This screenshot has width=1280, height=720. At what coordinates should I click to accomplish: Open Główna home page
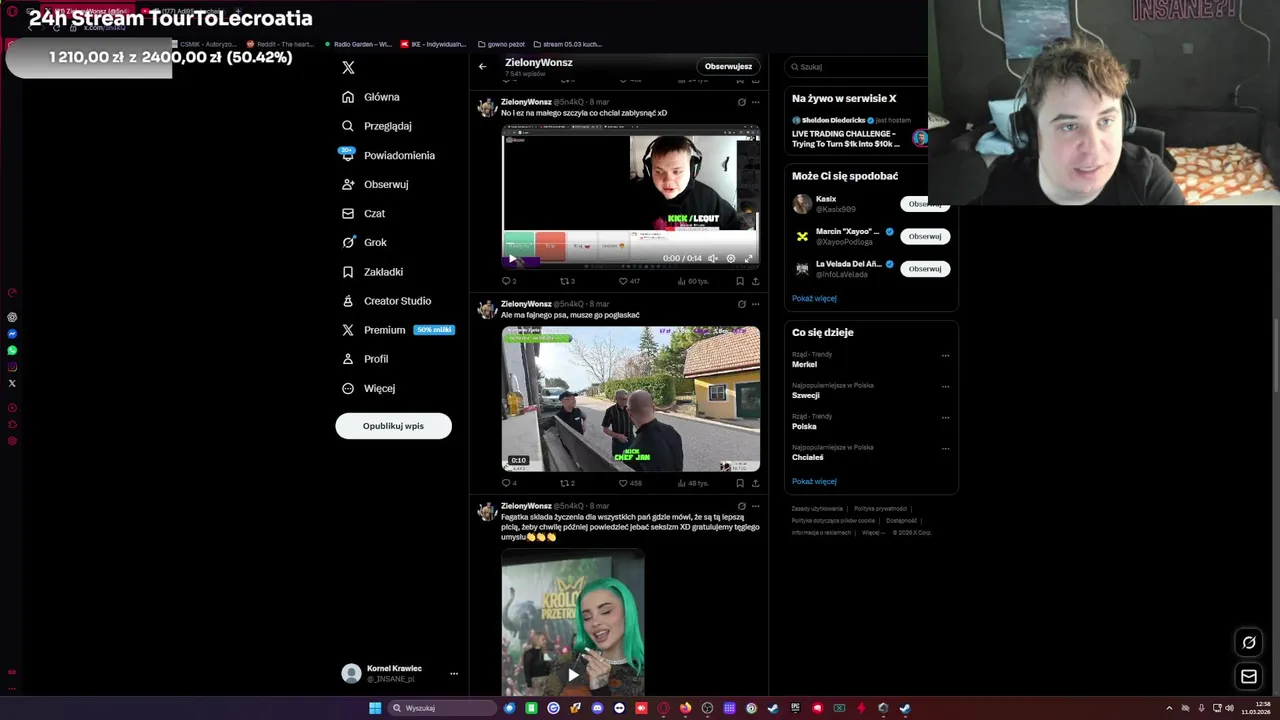[371, 97]
